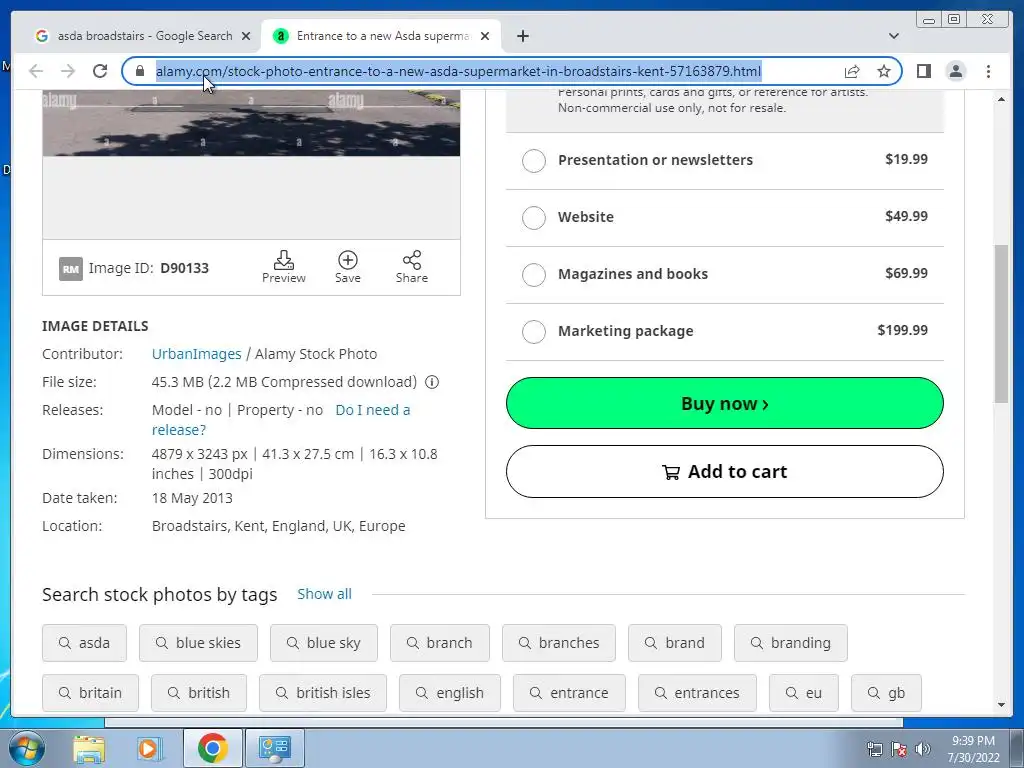
Task: Open Action Center flag tray icon
Action: click(x=899, y=749)
